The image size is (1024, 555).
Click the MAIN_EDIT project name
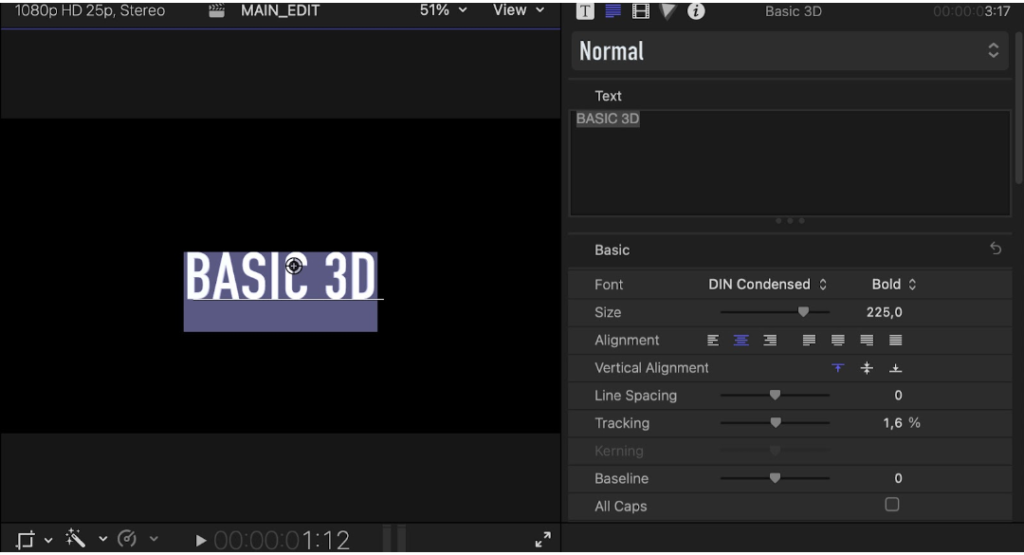[x=280, y=10]
